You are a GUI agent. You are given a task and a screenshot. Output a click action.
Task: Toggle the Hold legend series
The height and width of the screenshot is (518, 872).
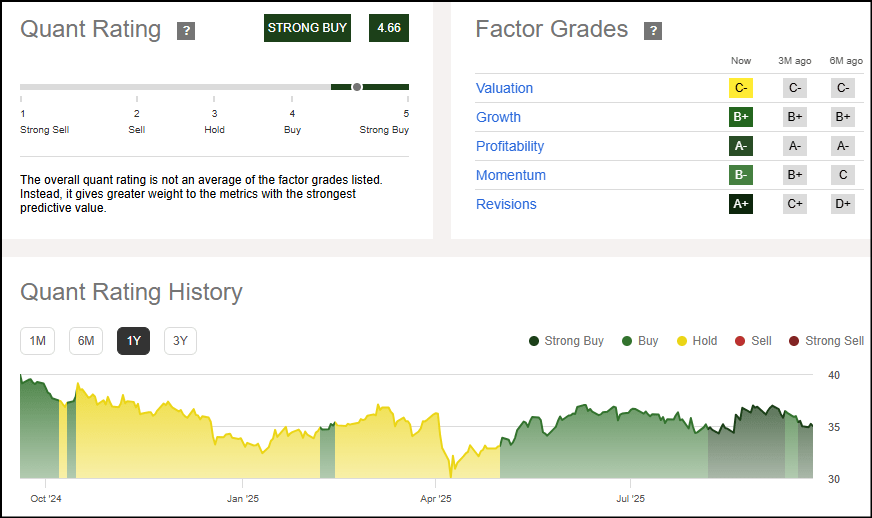pyautogui.click(x=697, y=341)
